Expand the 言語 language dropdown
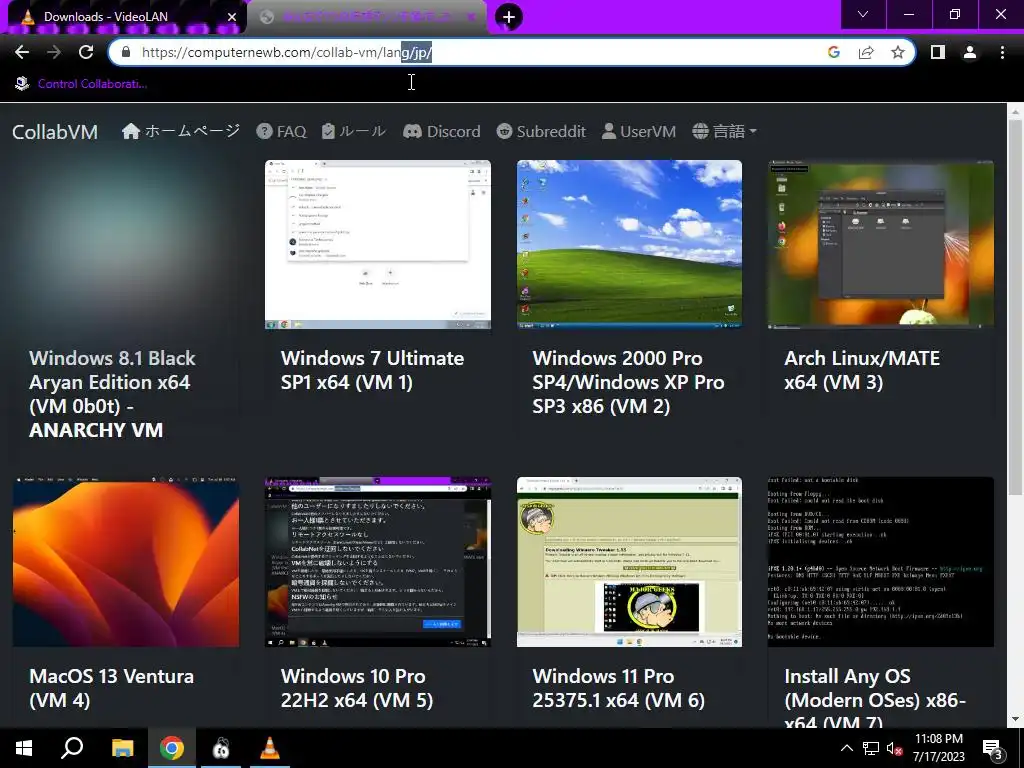1024x768 pixels. [724, 131]
